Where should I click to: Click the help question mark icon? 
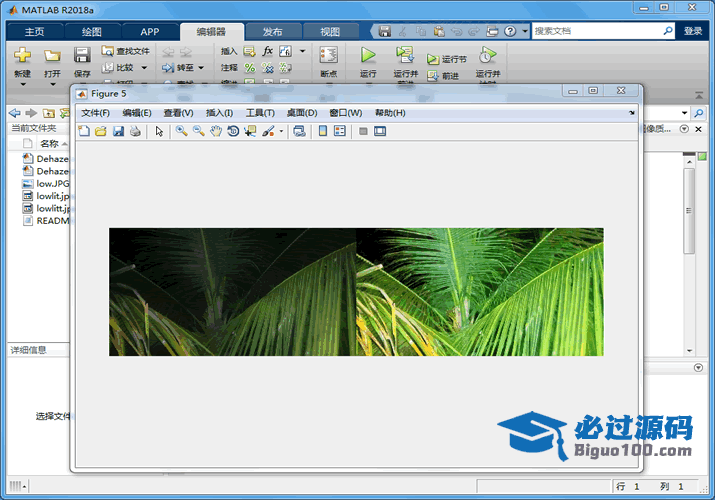(510, 31)
